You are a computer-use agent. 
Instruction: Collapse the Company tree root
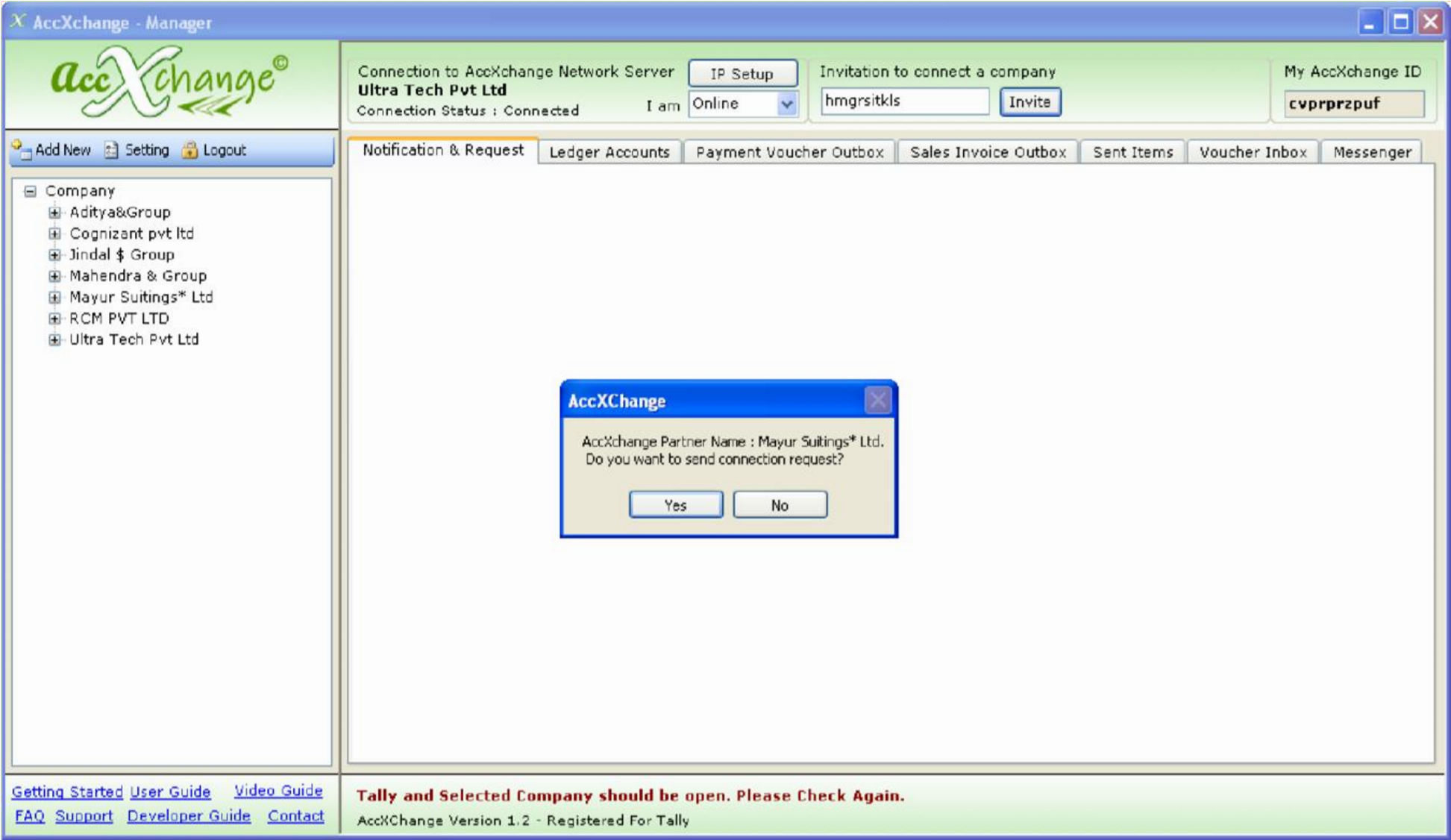(30, 191)
